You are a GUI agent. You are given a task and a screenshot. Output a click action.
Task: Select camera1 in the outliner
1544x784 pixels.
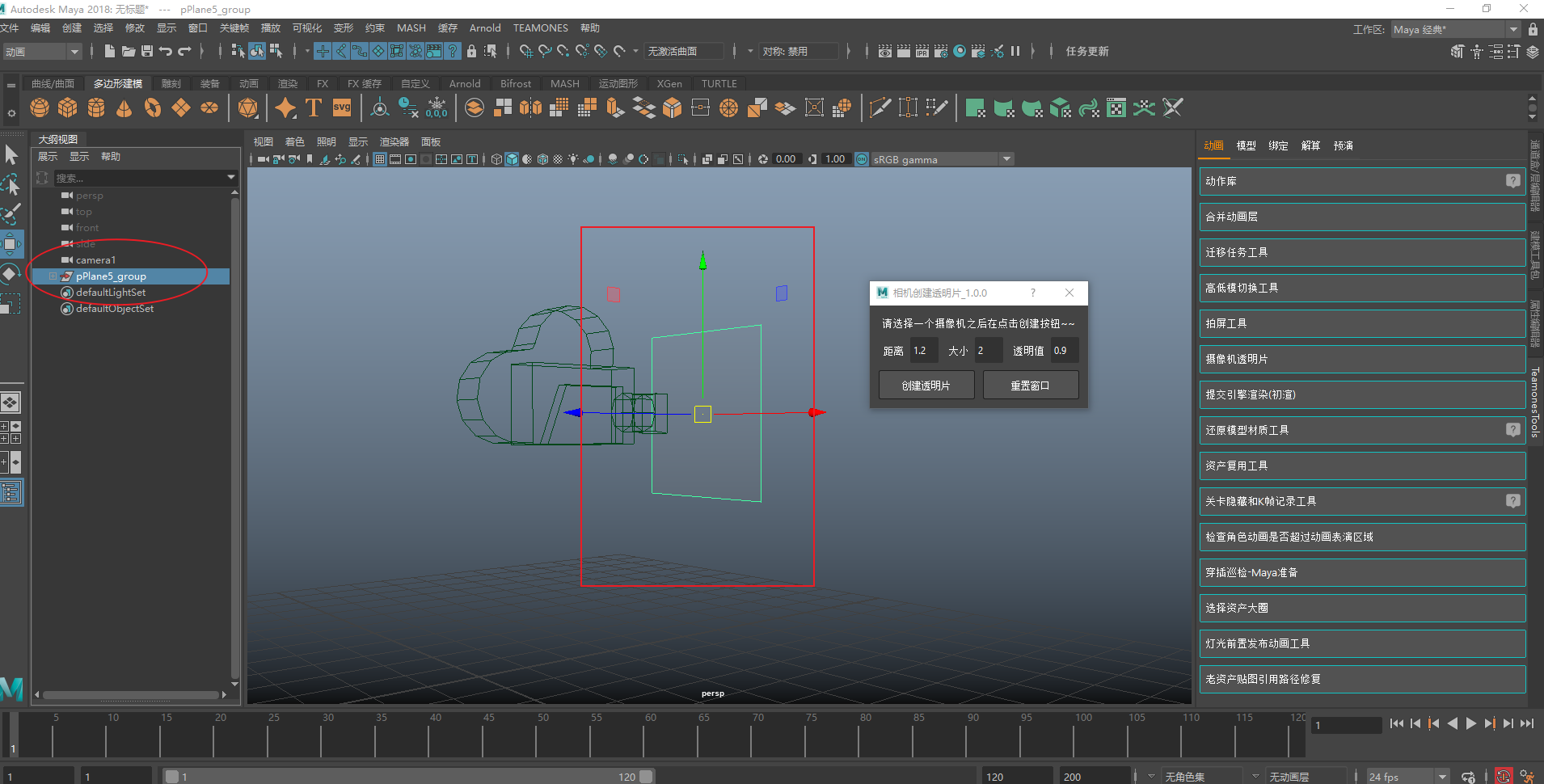click(95, 260)
